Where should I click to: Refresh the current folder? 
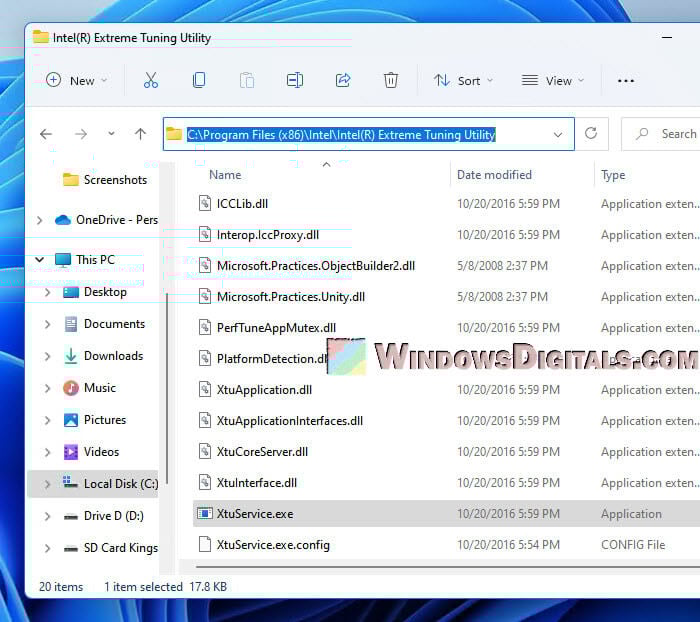tap(591, 134)
